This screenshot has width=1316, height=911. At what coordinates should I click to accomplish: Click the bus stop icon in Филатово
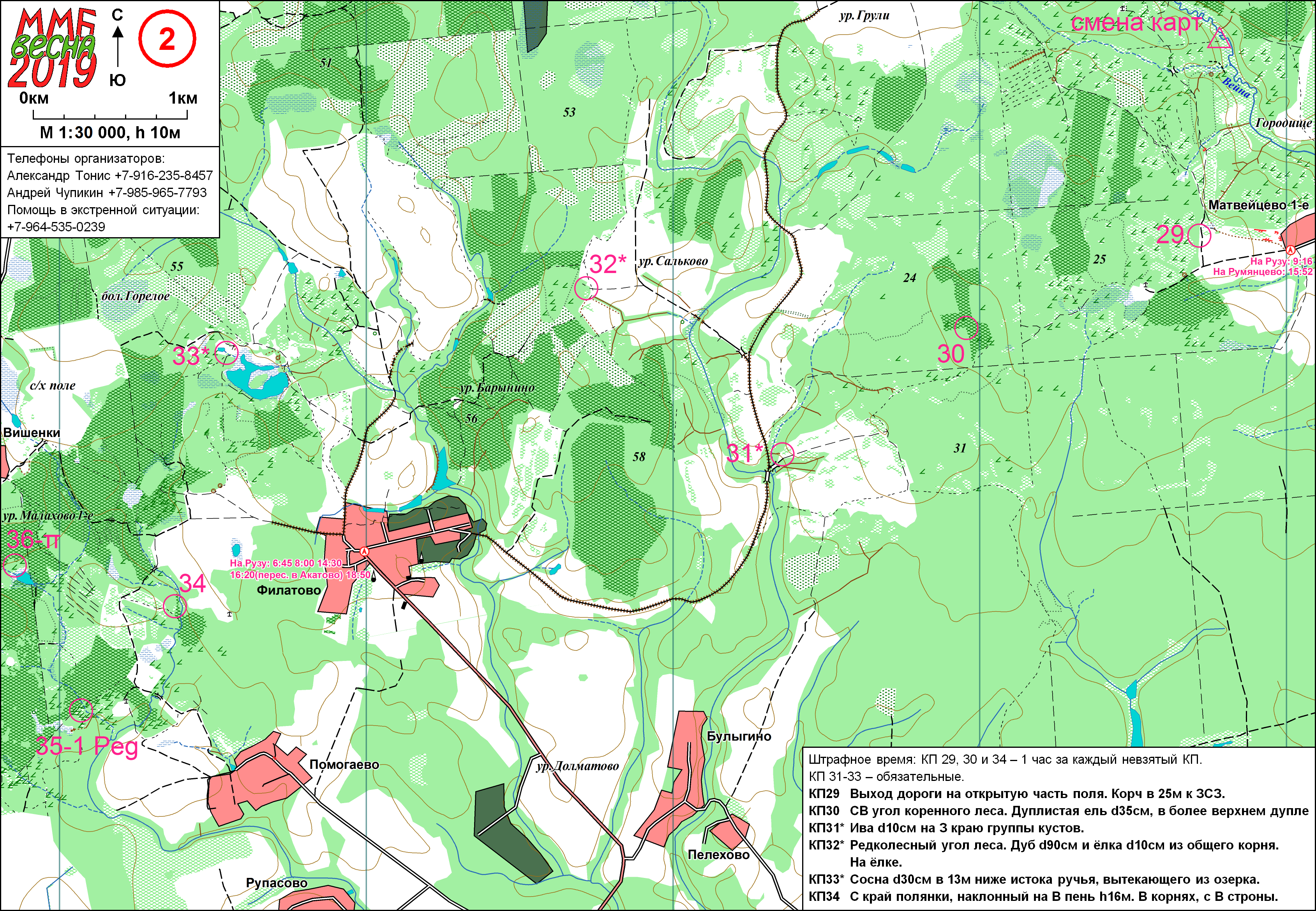pos(364,552)
